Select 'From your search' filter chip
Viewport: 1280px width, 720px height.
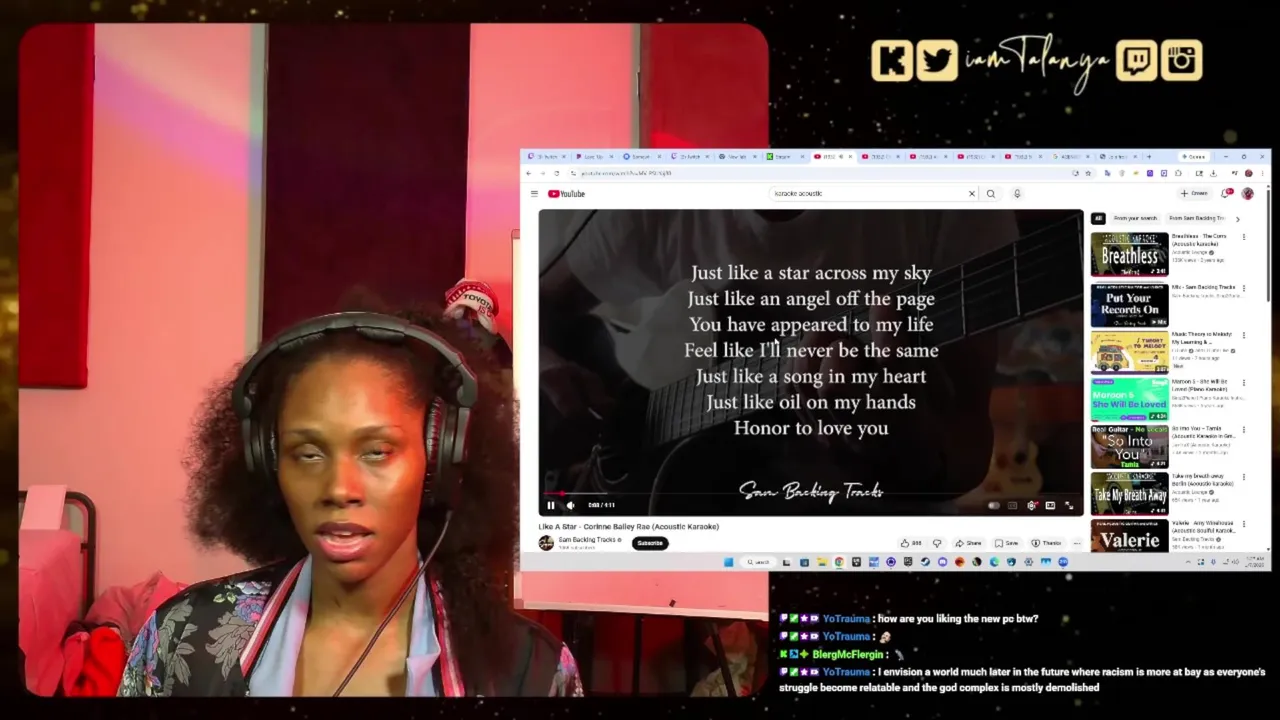point(1135,218)
